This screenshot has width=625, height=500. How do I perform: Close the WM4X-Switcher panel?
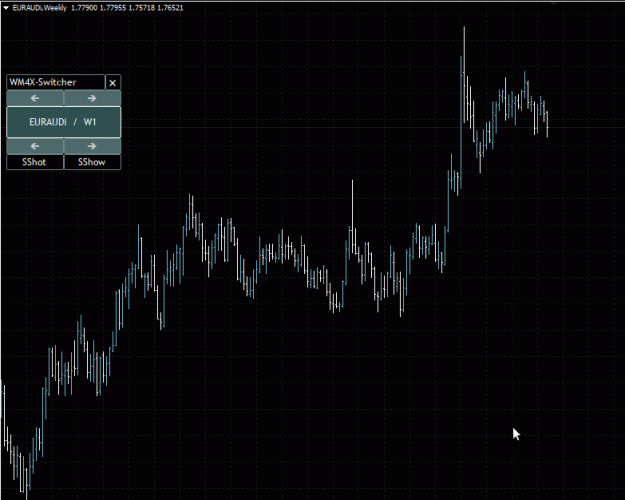(113, 83)
